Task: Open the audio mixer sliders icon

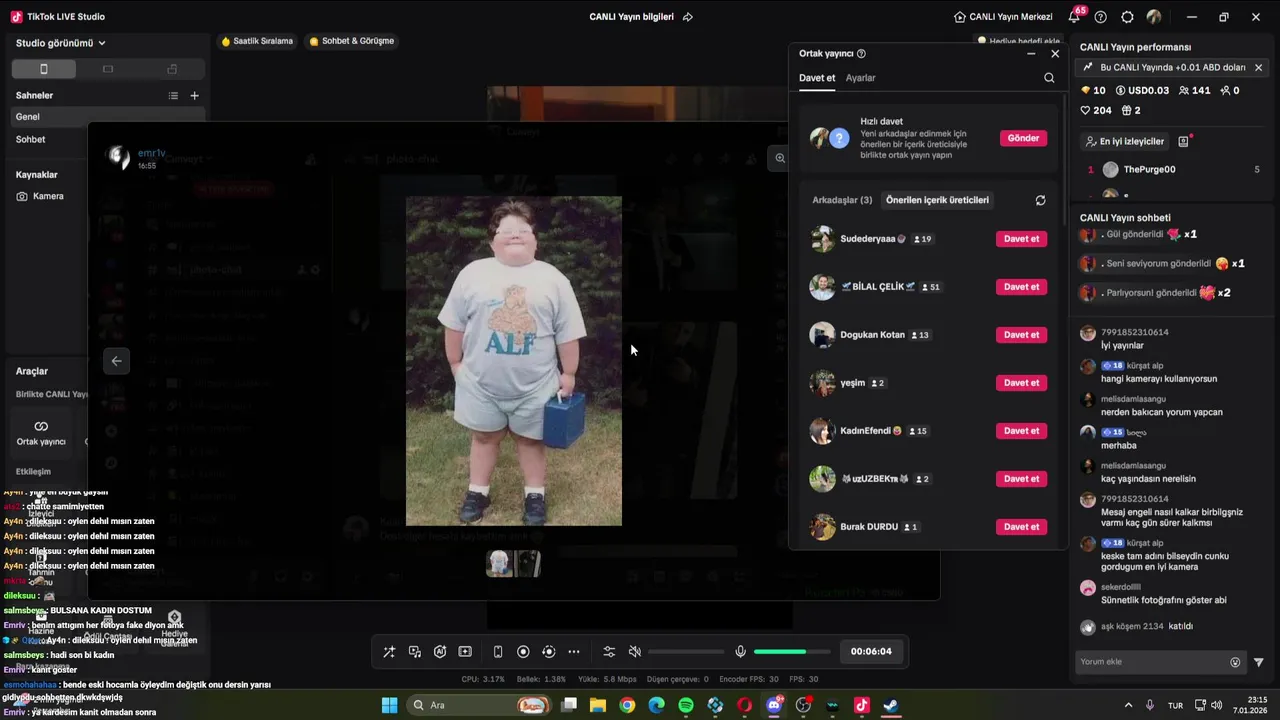Action: pos(609,652)
